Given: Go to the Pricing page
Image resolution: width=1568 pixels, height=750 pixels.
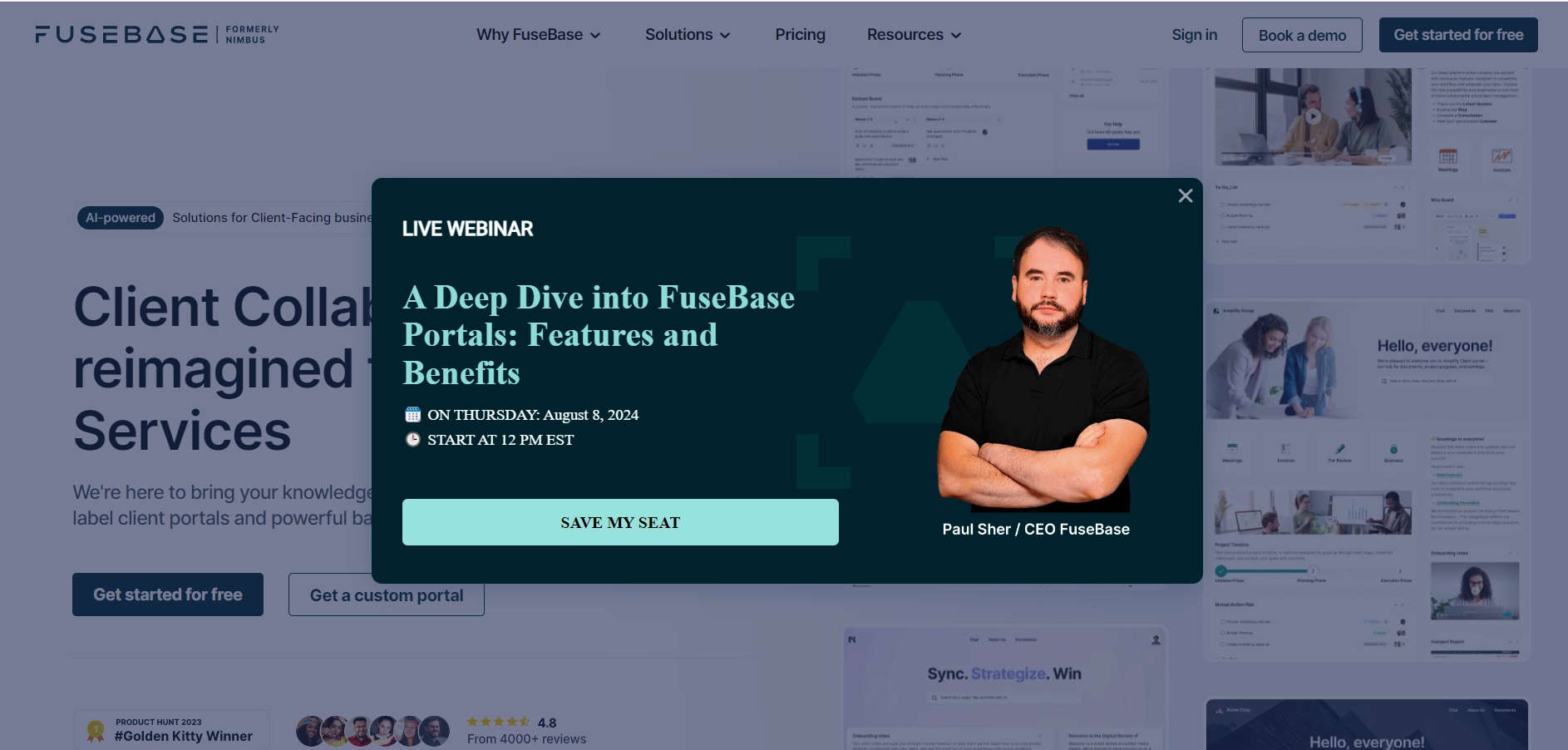Looking at the screenshot, I should 800,35.
